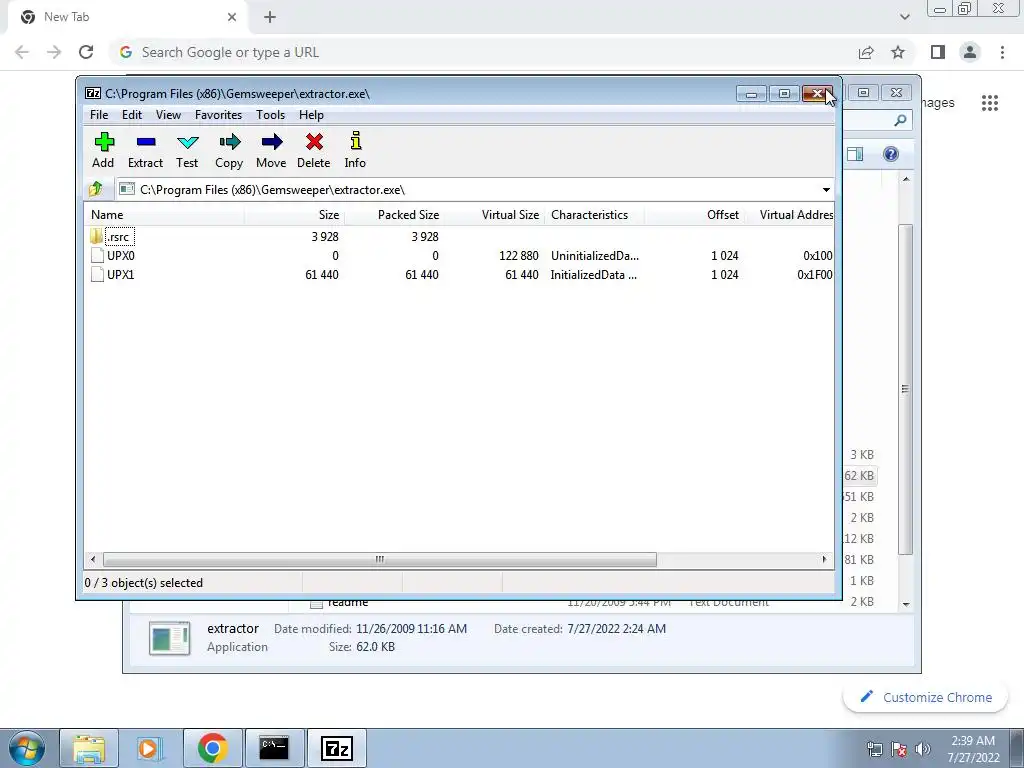Click the Chrome share page icon
This screenshot has width=1024, height=768.
click(866, 52)
